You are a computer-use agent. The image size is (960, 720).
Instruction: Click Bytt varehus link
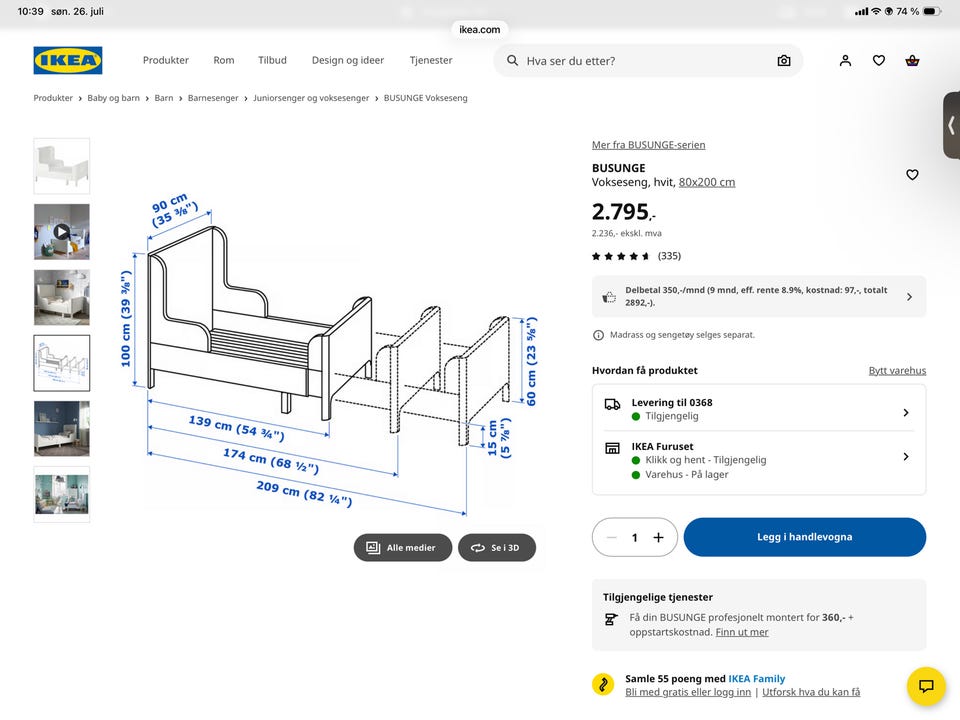pyautogui.click(x=897, y=370)
